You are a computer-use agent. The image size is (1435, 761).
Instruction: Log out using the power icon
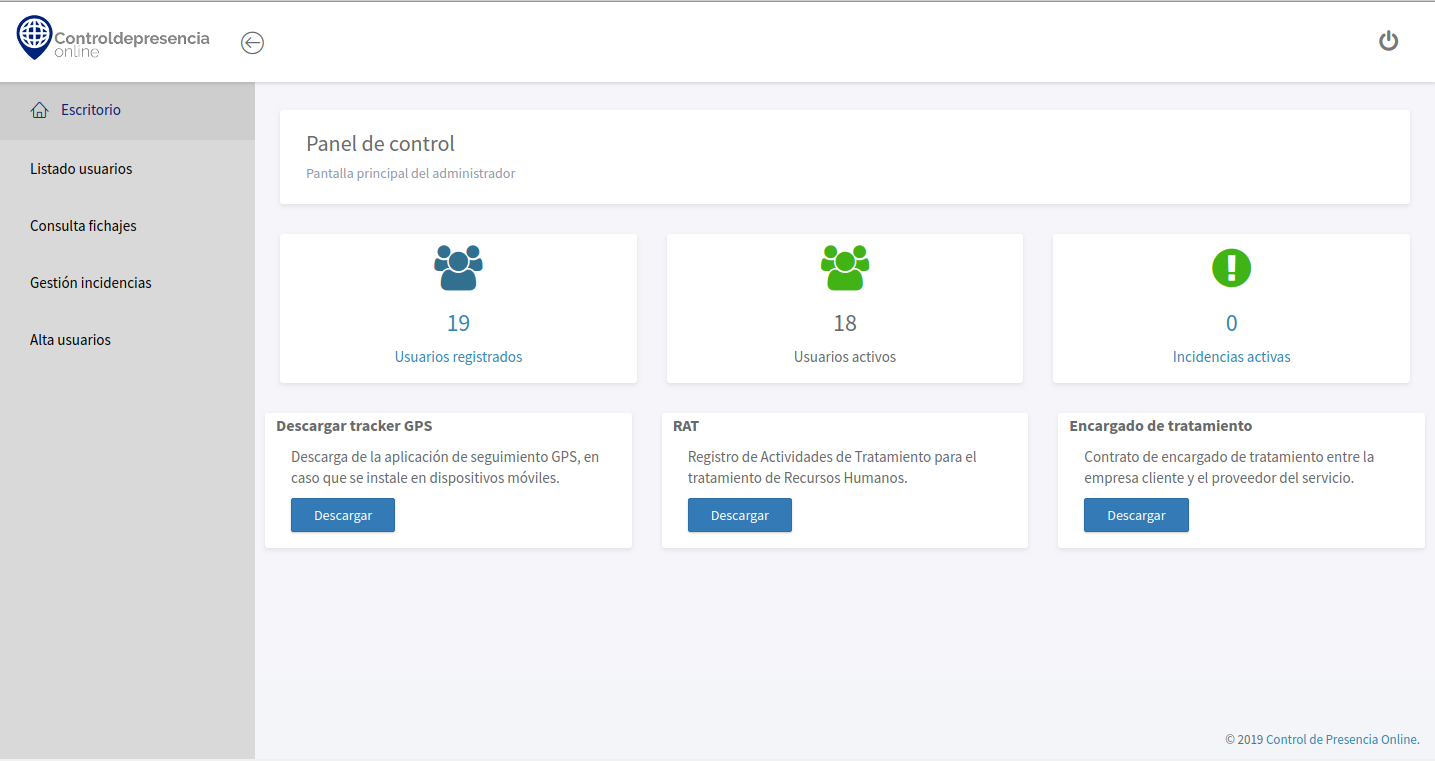click(x=1388, y=41)
